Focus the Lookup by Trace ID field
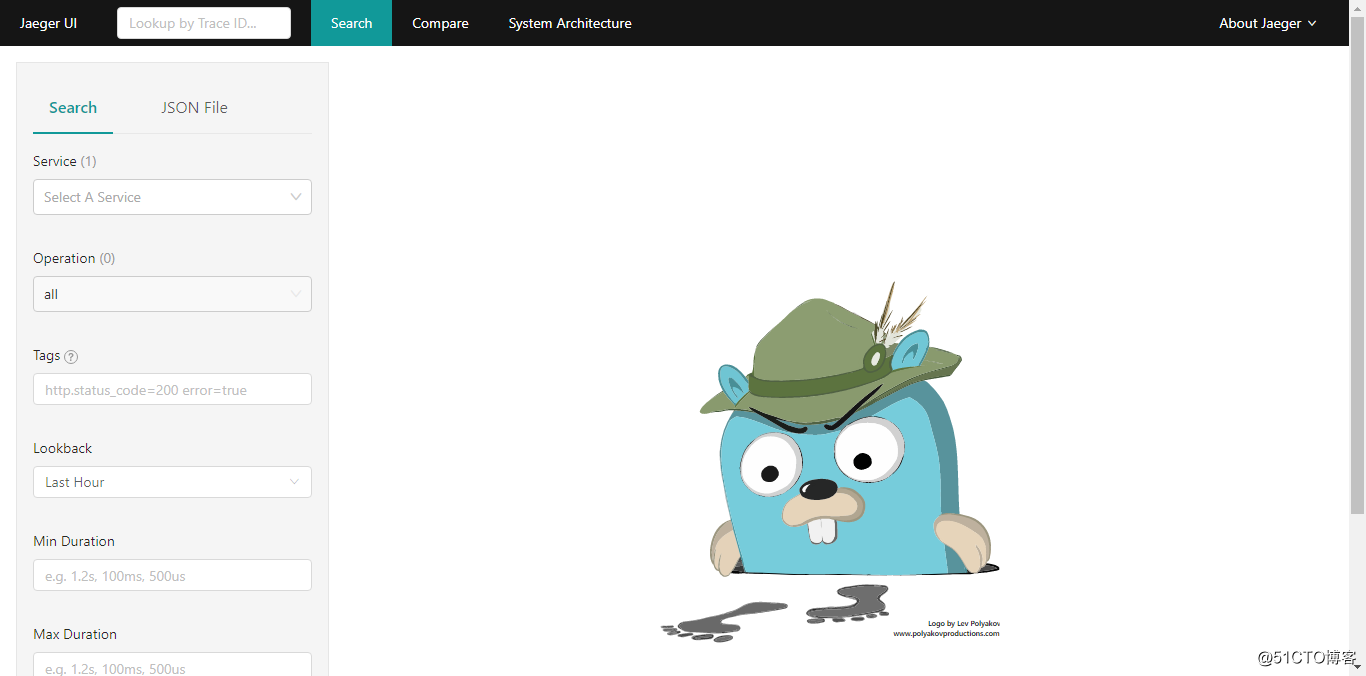Screen dimensions: 1366x676 (204, 23)
